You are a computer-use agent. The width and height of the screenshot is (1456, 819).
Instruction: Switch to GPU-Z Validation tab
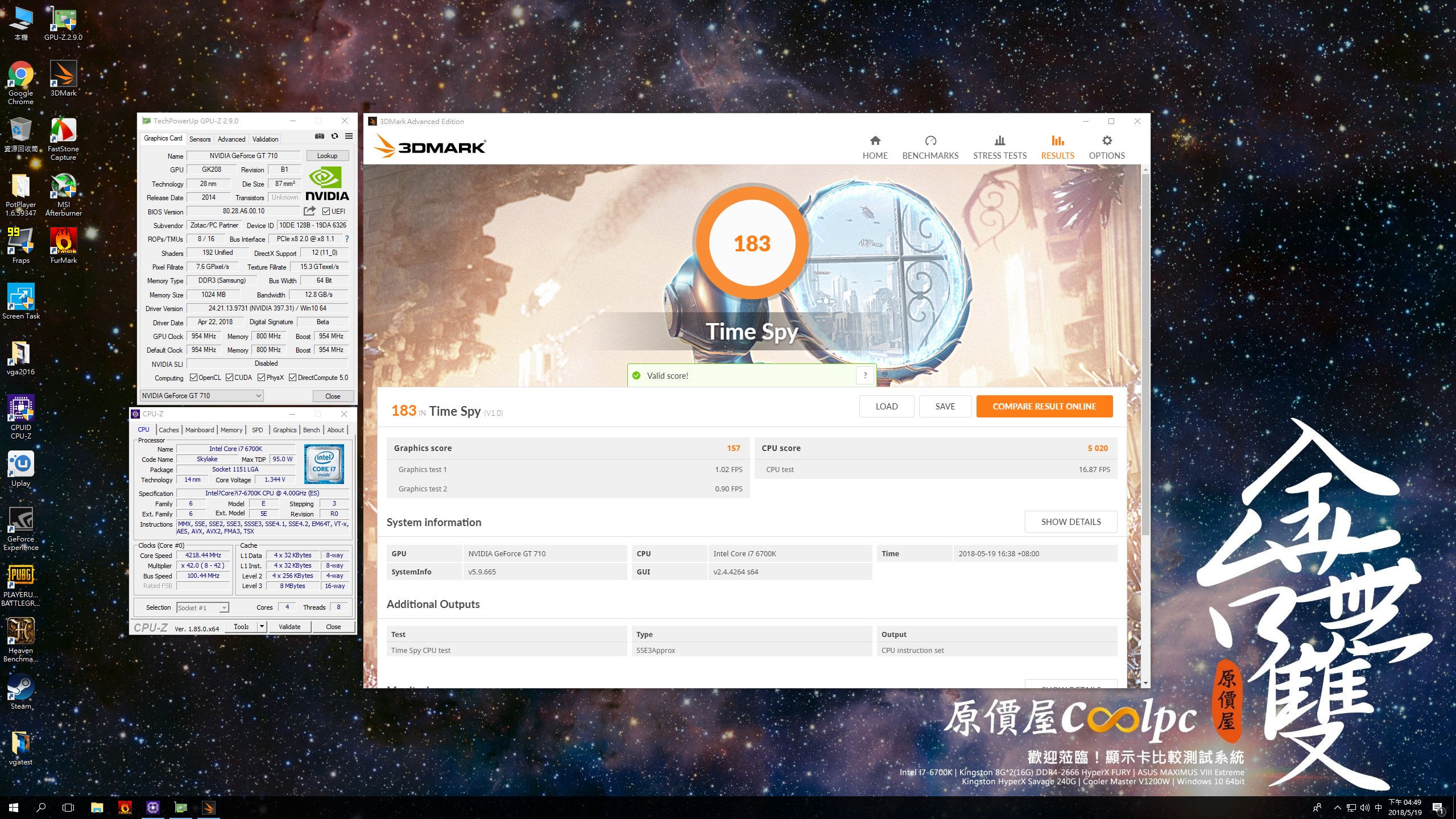click(265, 139)
